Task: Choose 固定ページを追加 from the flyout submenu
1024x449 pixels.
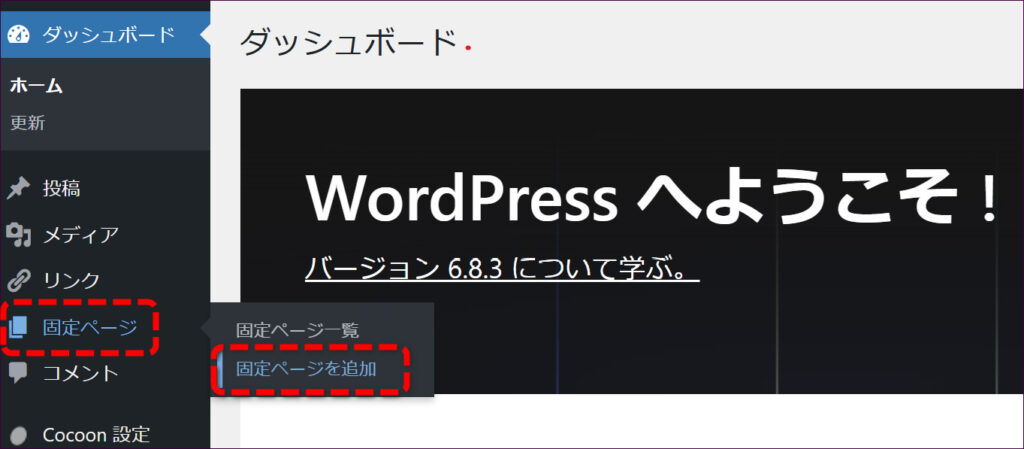Action: coord(306,369)
